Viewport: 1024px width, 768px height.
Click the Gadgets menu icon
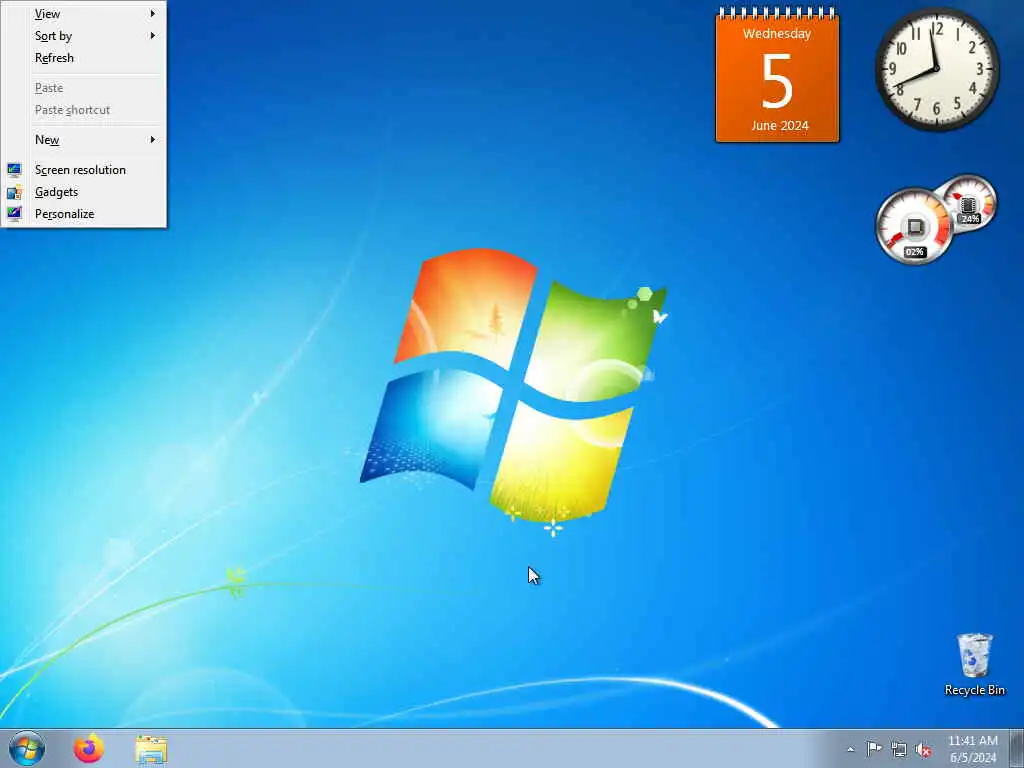[x=14, y=192]
